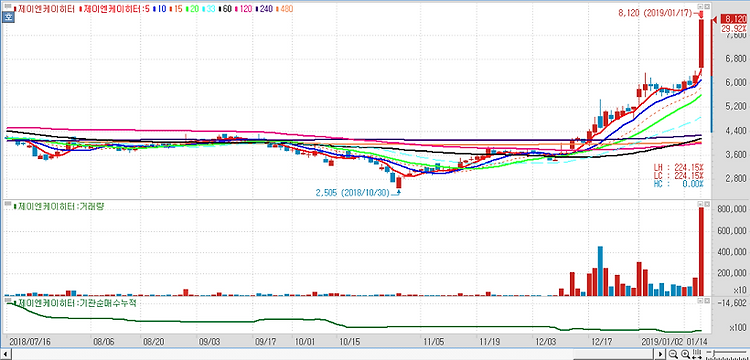This screenshot has width=750, height=360.
Task: Click the 2019/01/02 date axis label
Action: pyautogui.click(x=661, y=342)
